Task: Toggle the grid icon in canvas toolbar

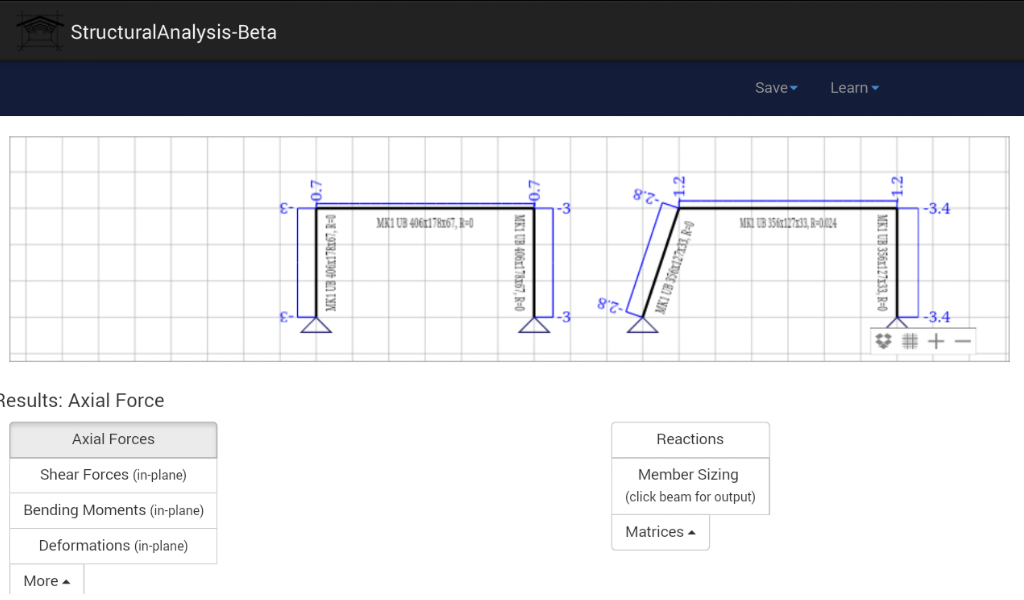Action: click(x=910, y=341)
